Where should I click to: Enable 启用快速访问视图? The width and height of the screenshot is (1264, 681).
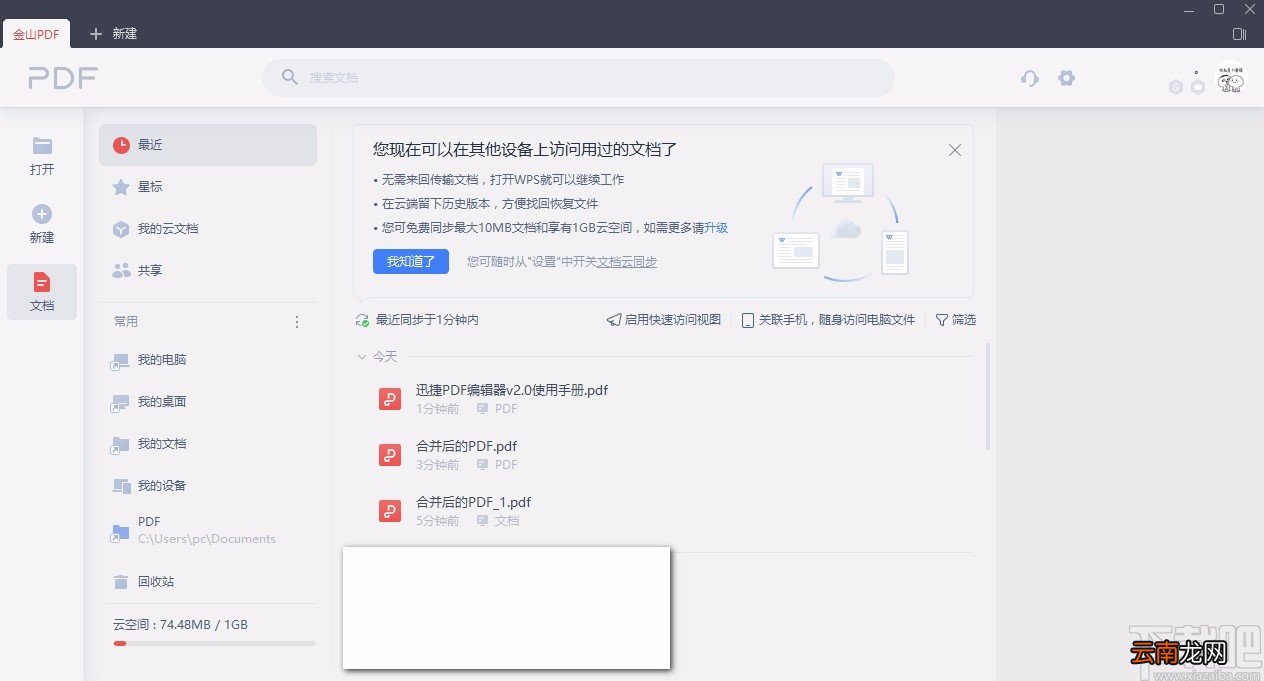[x=664, y=320]
